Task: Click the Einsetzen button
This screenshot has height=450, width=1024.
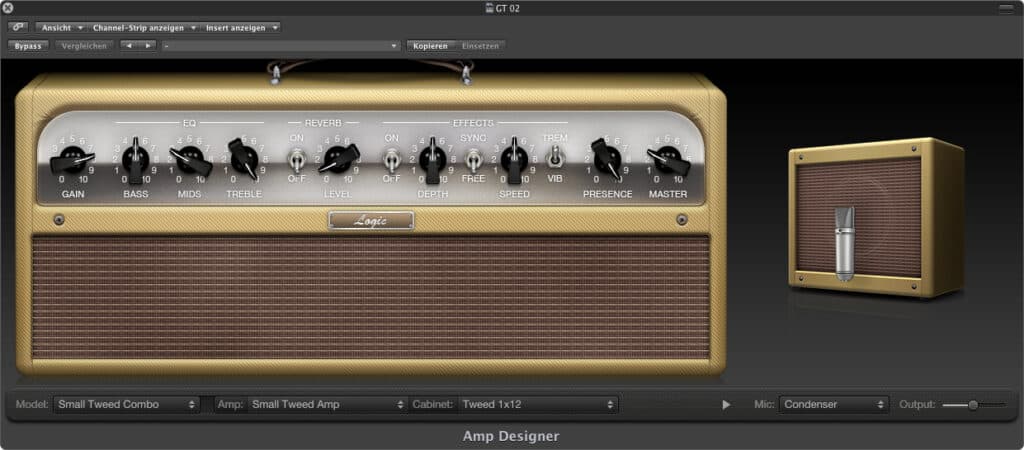Action: [x=481, y=46]
